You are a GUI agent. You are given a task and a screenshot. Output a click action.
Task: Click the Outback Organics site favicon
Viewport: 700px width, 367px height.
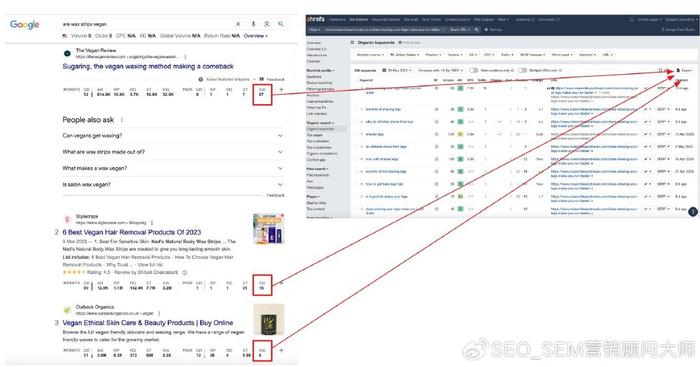pos(67,310)
